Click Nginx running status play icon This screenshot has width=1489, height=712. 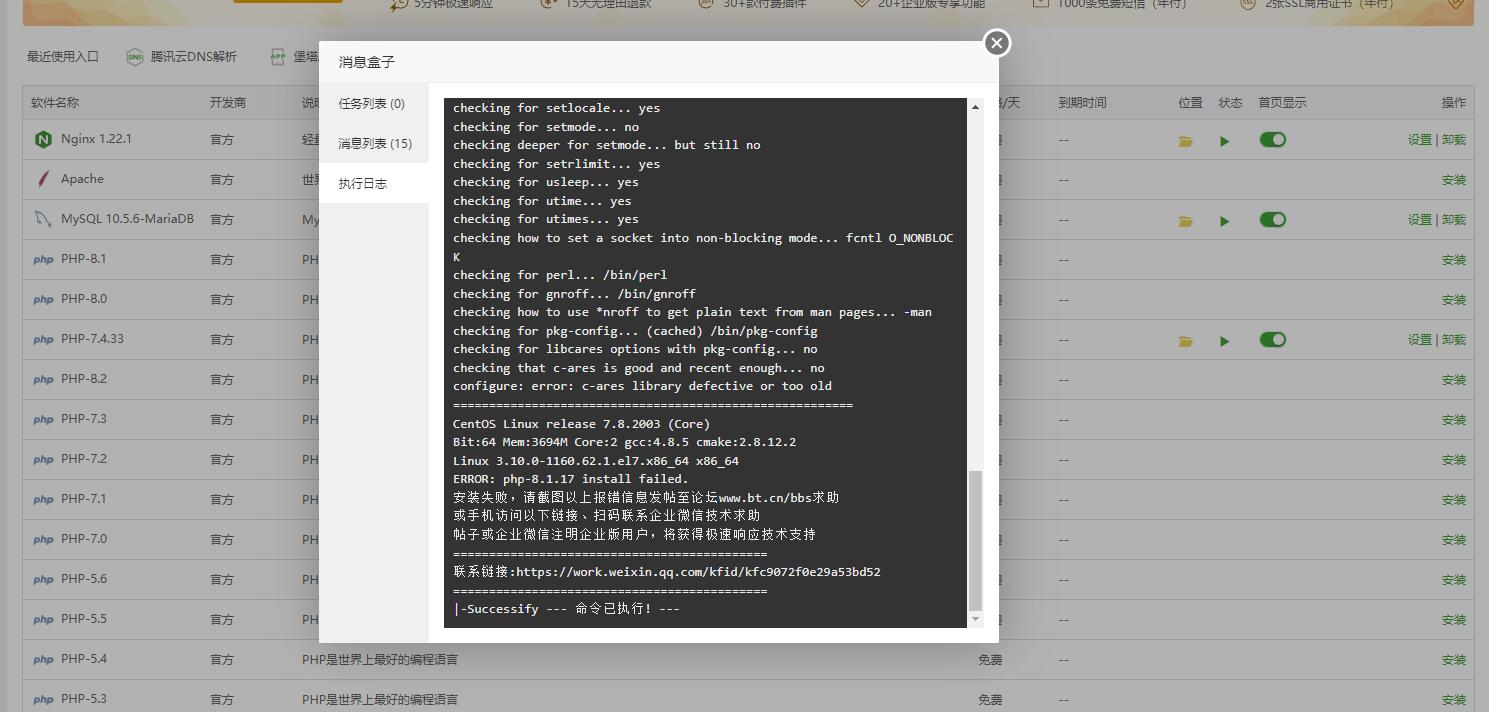(1224, 141)
